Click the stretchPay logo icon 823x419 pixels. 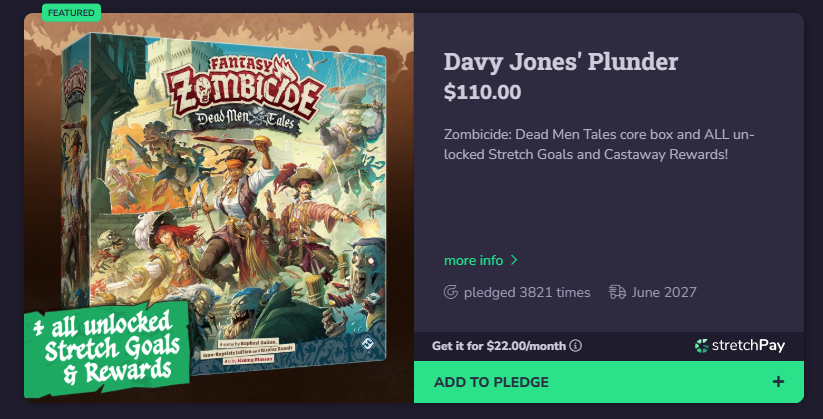click(701, 346)
